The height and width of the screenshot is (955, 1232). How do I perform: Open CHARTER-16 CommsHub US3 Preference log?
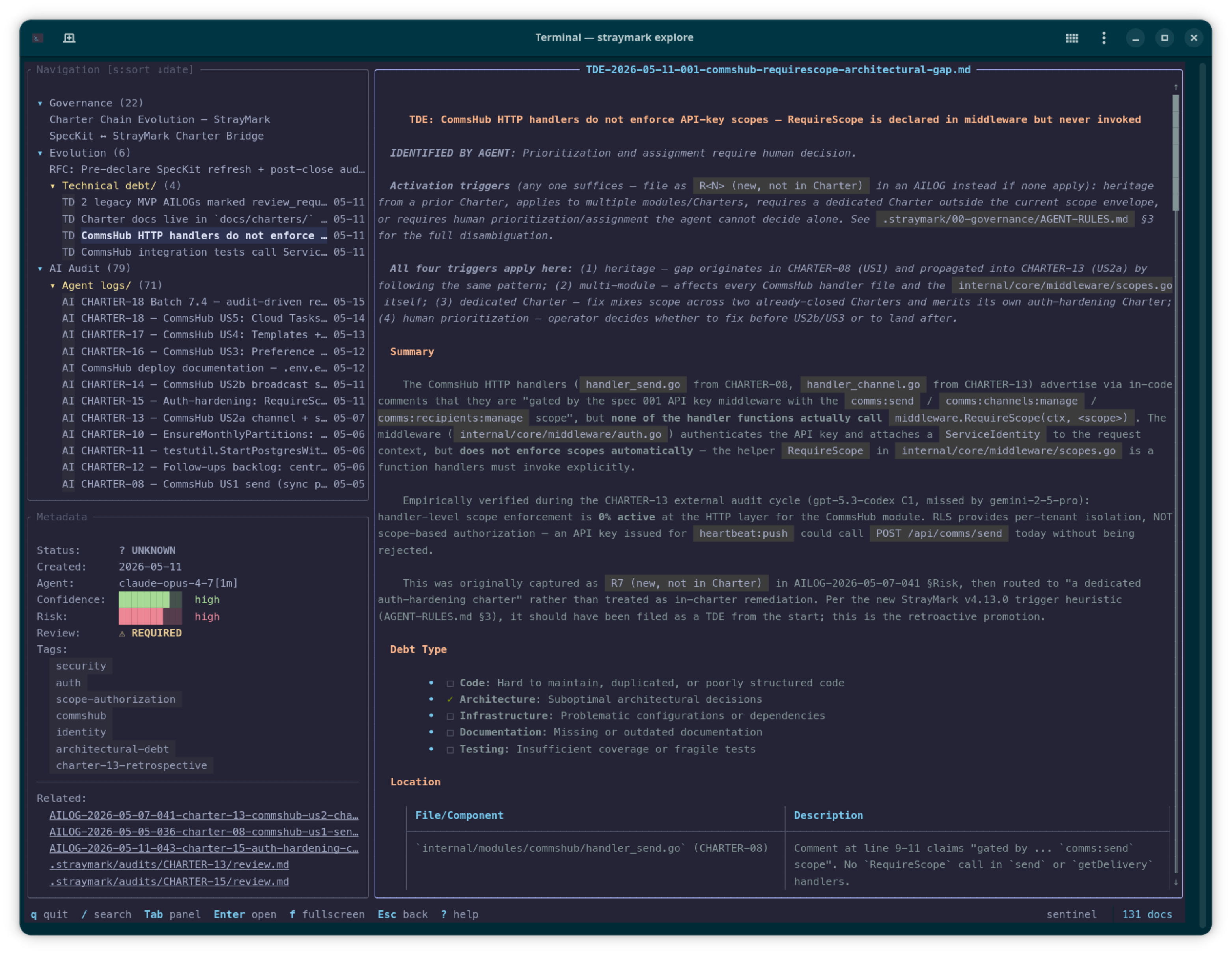(x=213, y=351)
